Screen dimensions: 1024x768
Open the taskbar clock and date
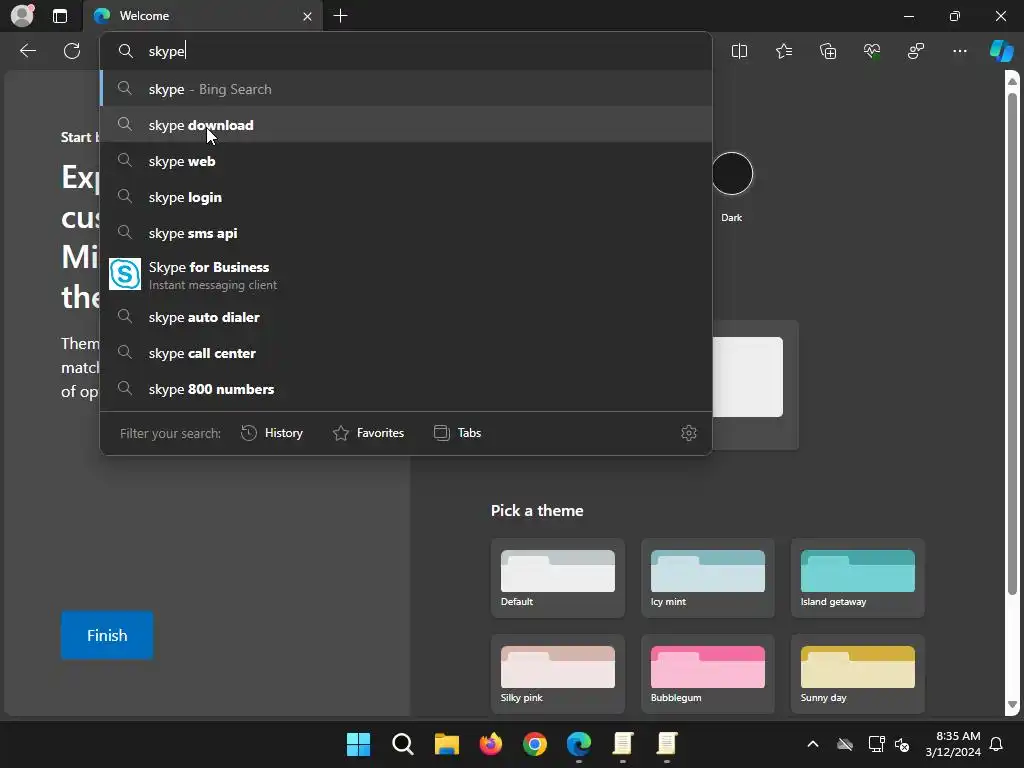pos(953,744)
